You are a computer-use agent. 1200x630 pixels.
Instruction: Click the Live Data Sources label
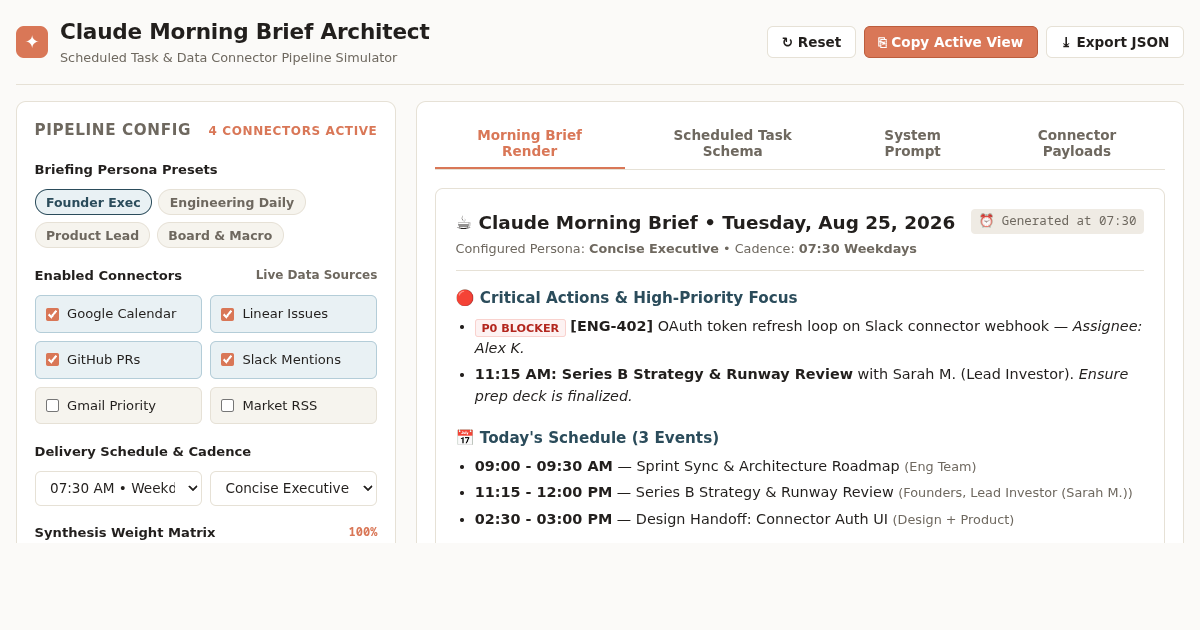316,275
